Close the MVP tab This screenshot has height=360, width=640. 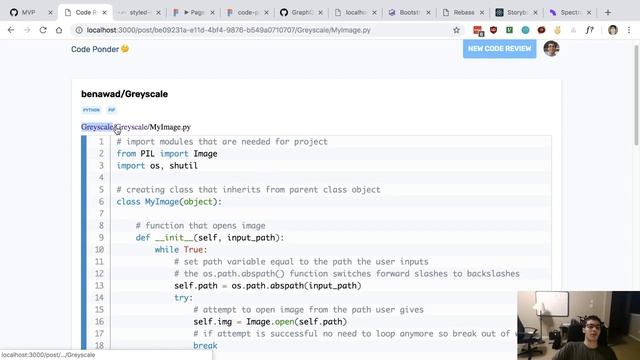50,13
